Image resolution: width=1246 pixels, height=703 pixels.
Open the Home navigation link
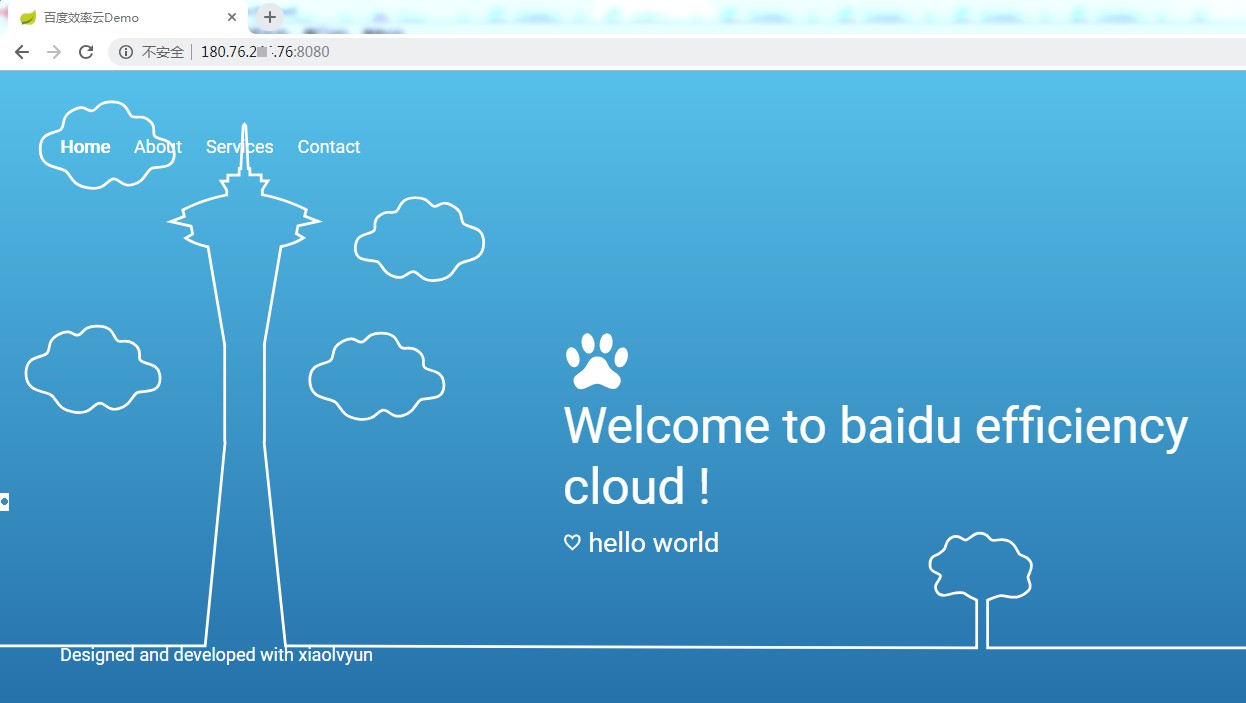click(85, 147)
